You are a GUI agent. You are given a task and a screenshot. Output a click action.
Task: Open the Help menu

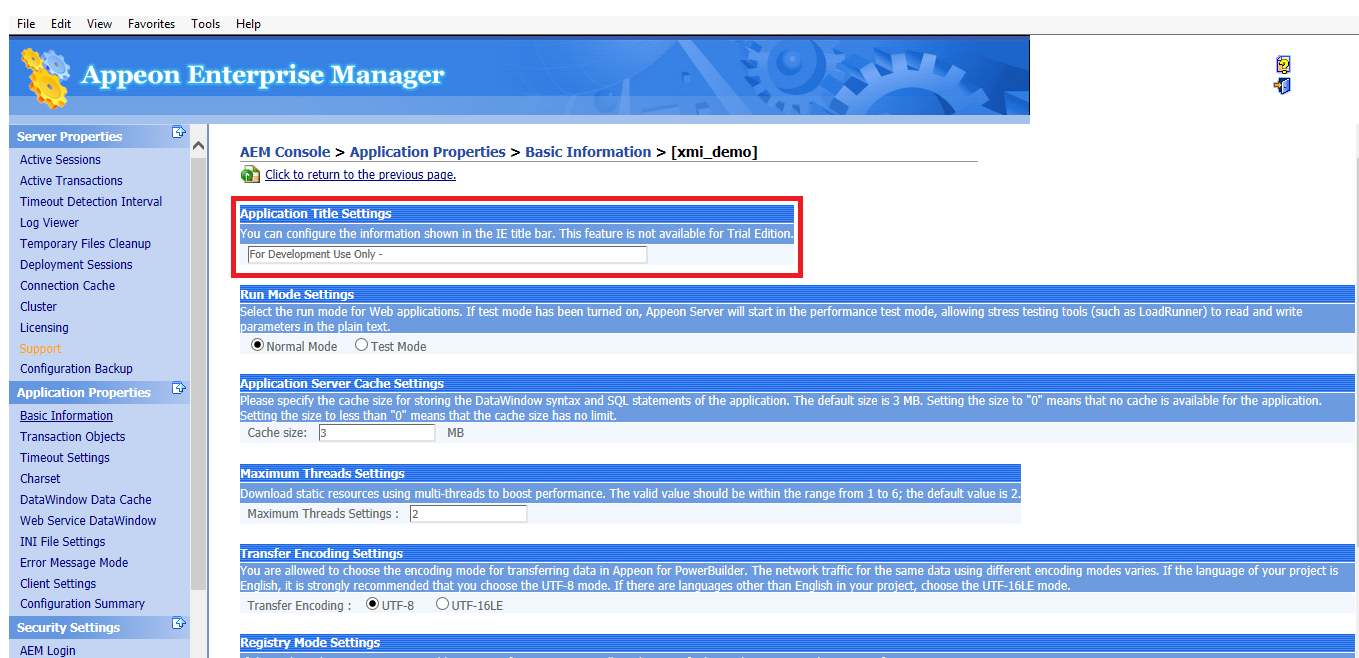pos(248,24)
